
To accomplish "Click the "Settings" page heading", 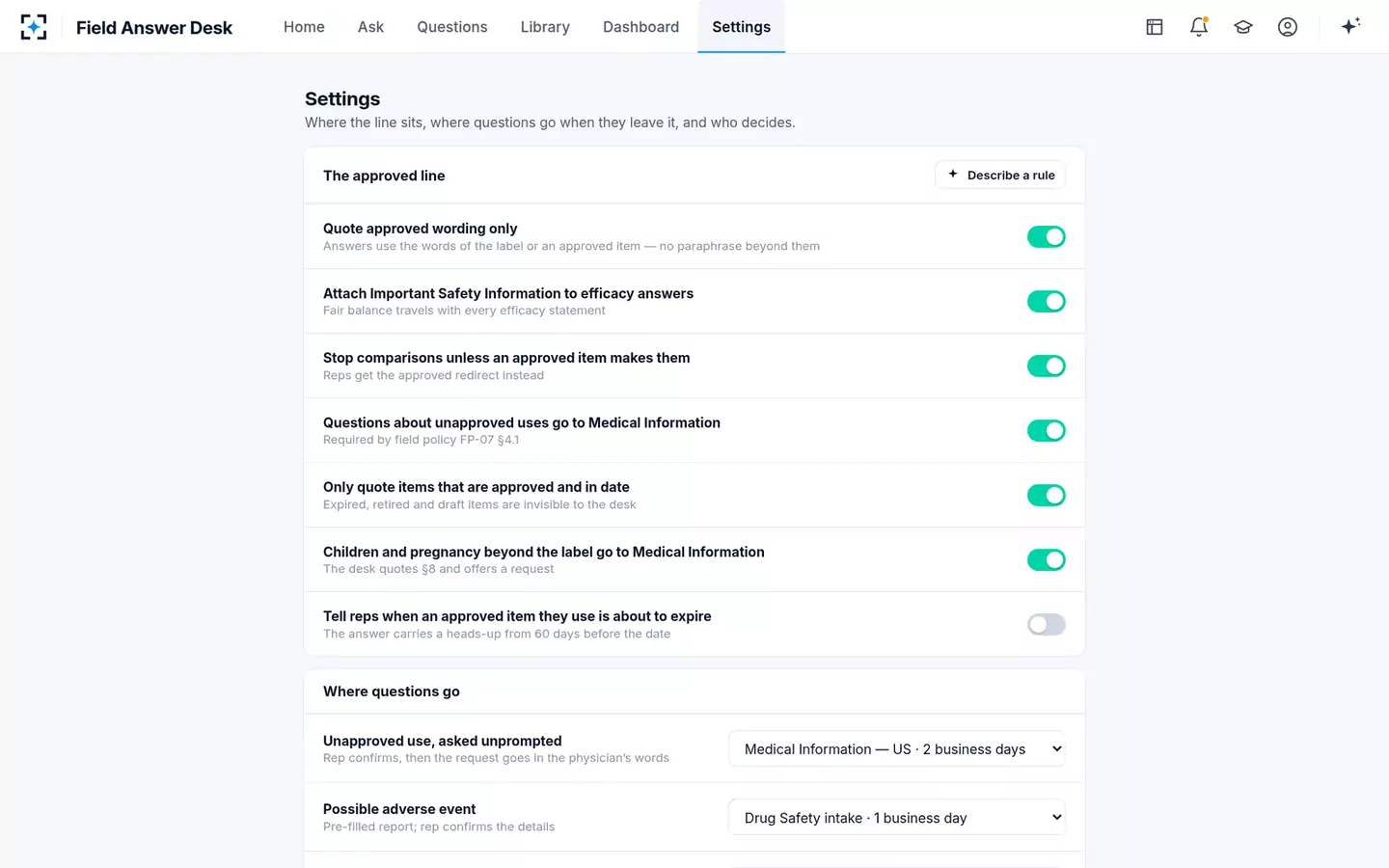I will pyautogui.click(x=342, y=98).
